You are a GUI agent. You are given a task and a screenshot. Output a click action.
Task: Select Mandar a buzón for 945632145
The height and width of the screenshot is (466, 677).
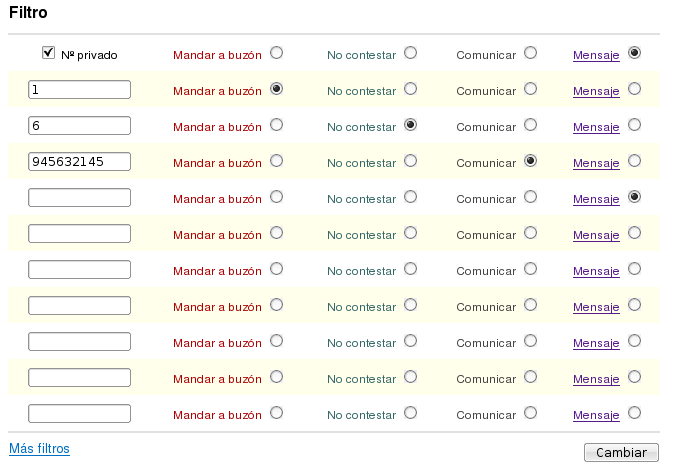pos(276,160)
